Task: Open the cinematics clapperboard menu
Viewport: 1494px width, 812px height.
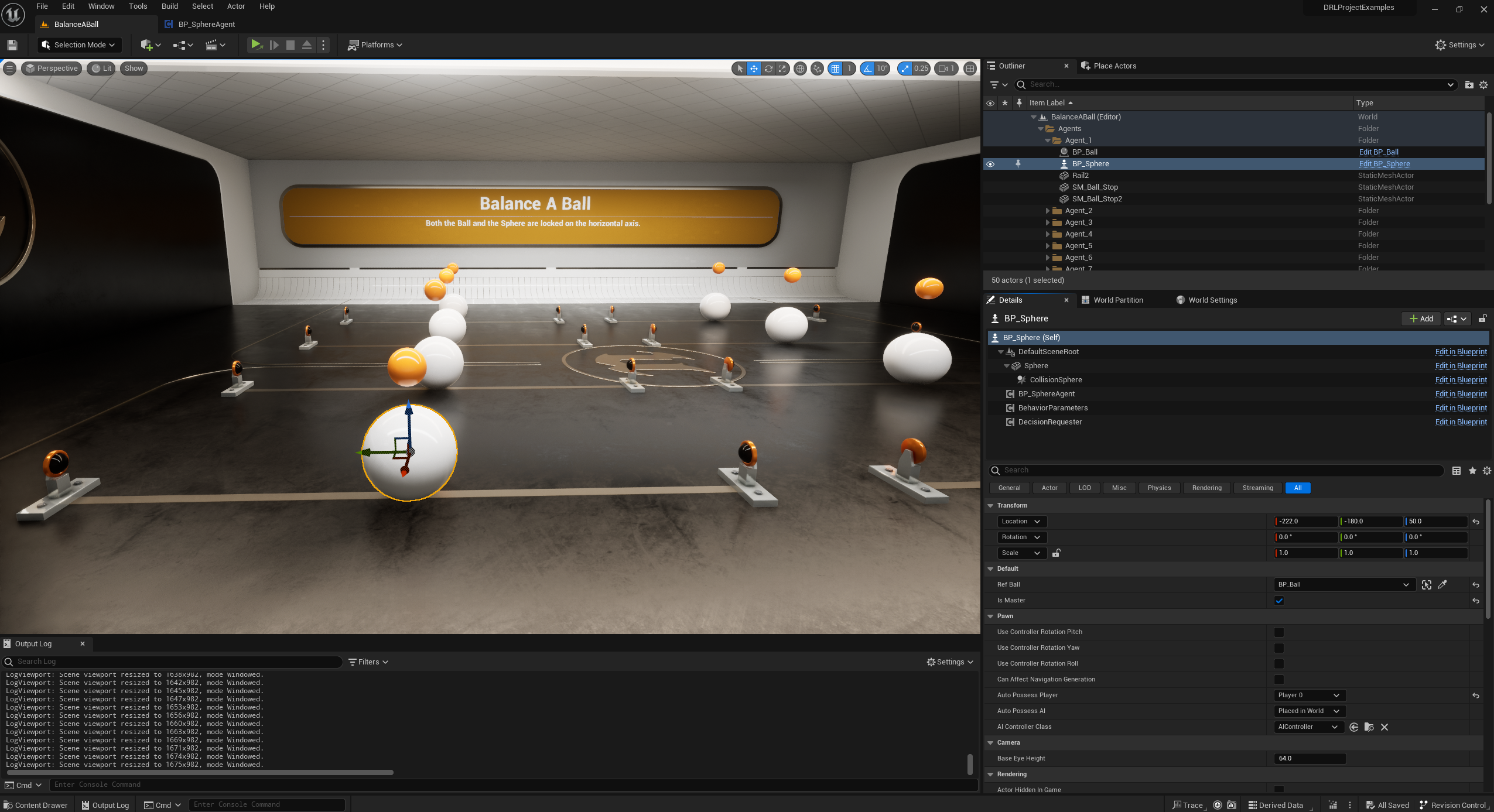Action: [216, 45]
